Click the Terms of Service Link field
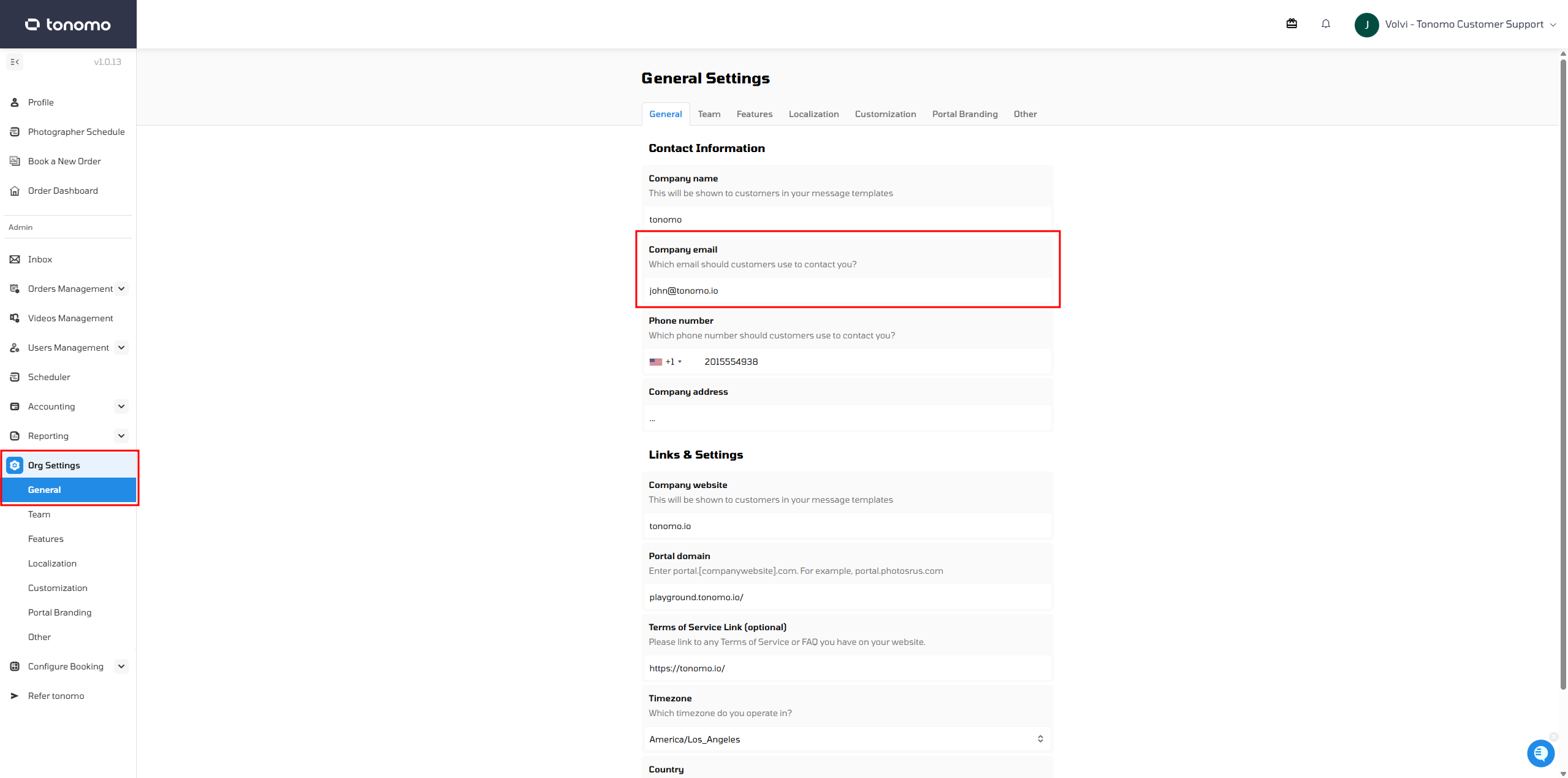The image size is (1568, 778). 847,668
